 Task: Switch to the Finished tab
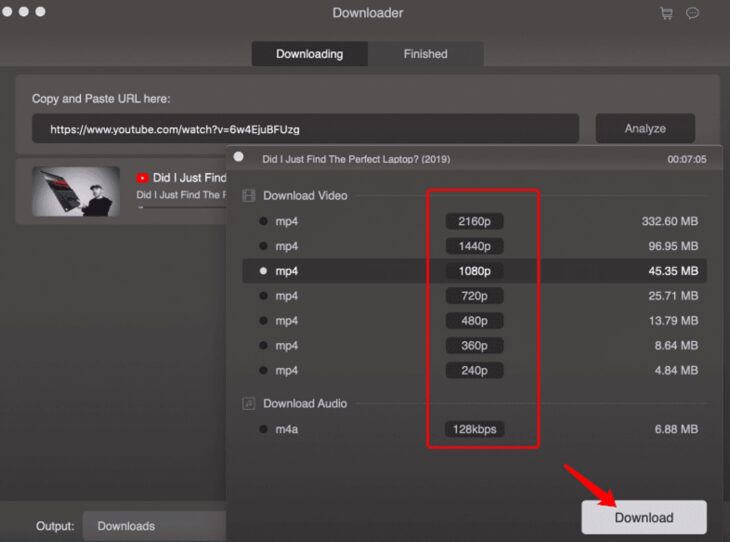point(425,54)
